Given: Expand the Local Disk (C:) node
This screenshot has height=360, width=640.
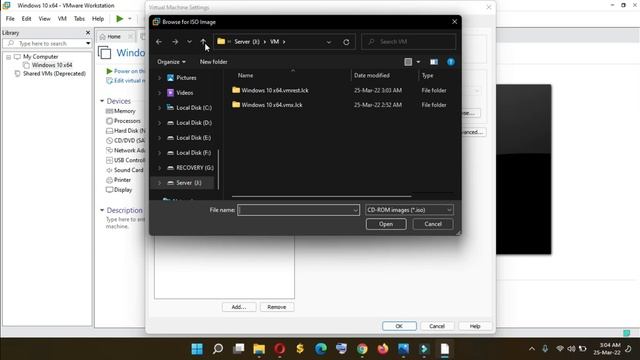Looking at the screenshot, I should point(159,108).
